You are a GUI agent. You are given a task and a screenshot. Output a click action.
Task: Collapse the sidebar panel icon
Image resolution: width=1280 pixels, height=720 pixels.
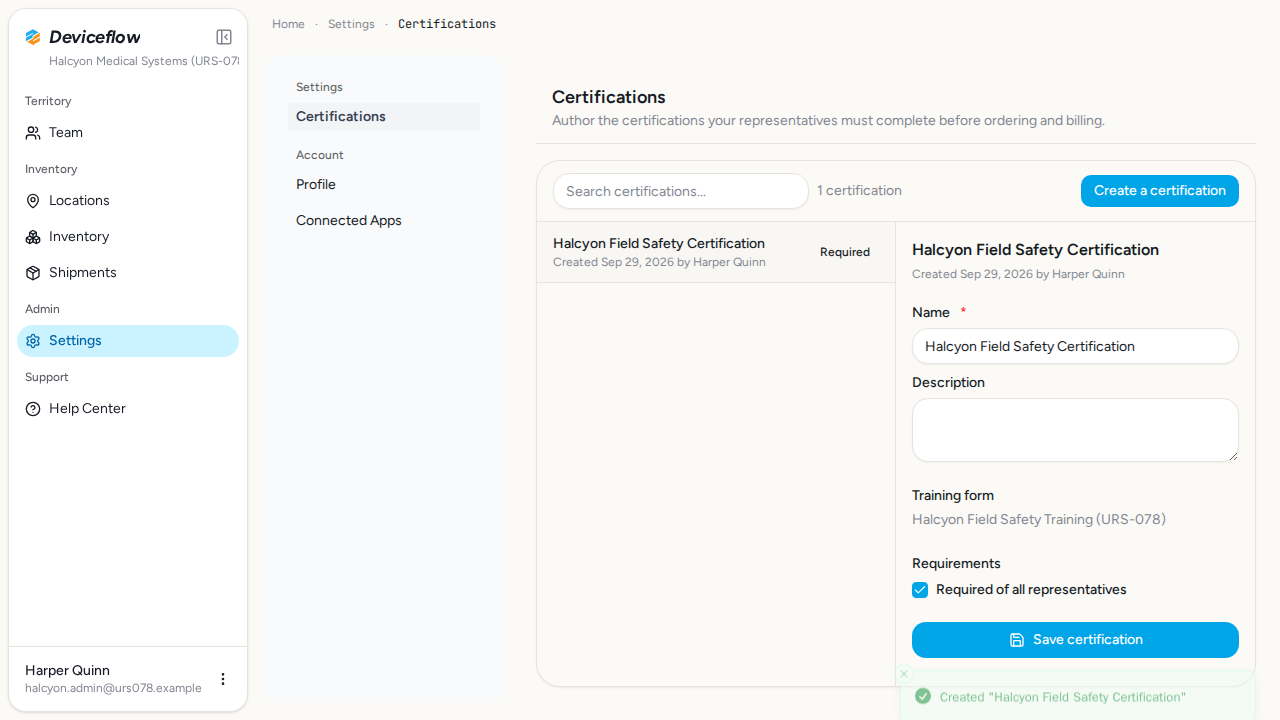click(224, 37)
